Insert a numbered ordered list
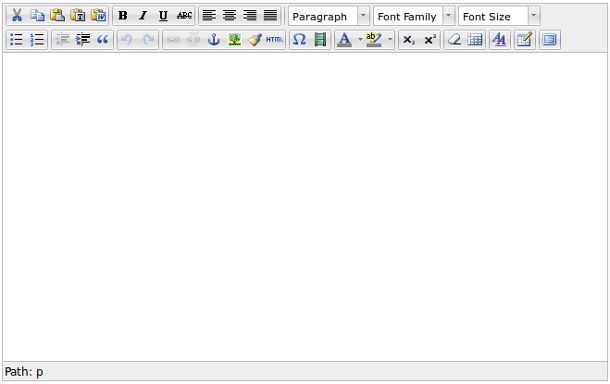Viewport: 610px width, 384px height. [x=37, y=40]
